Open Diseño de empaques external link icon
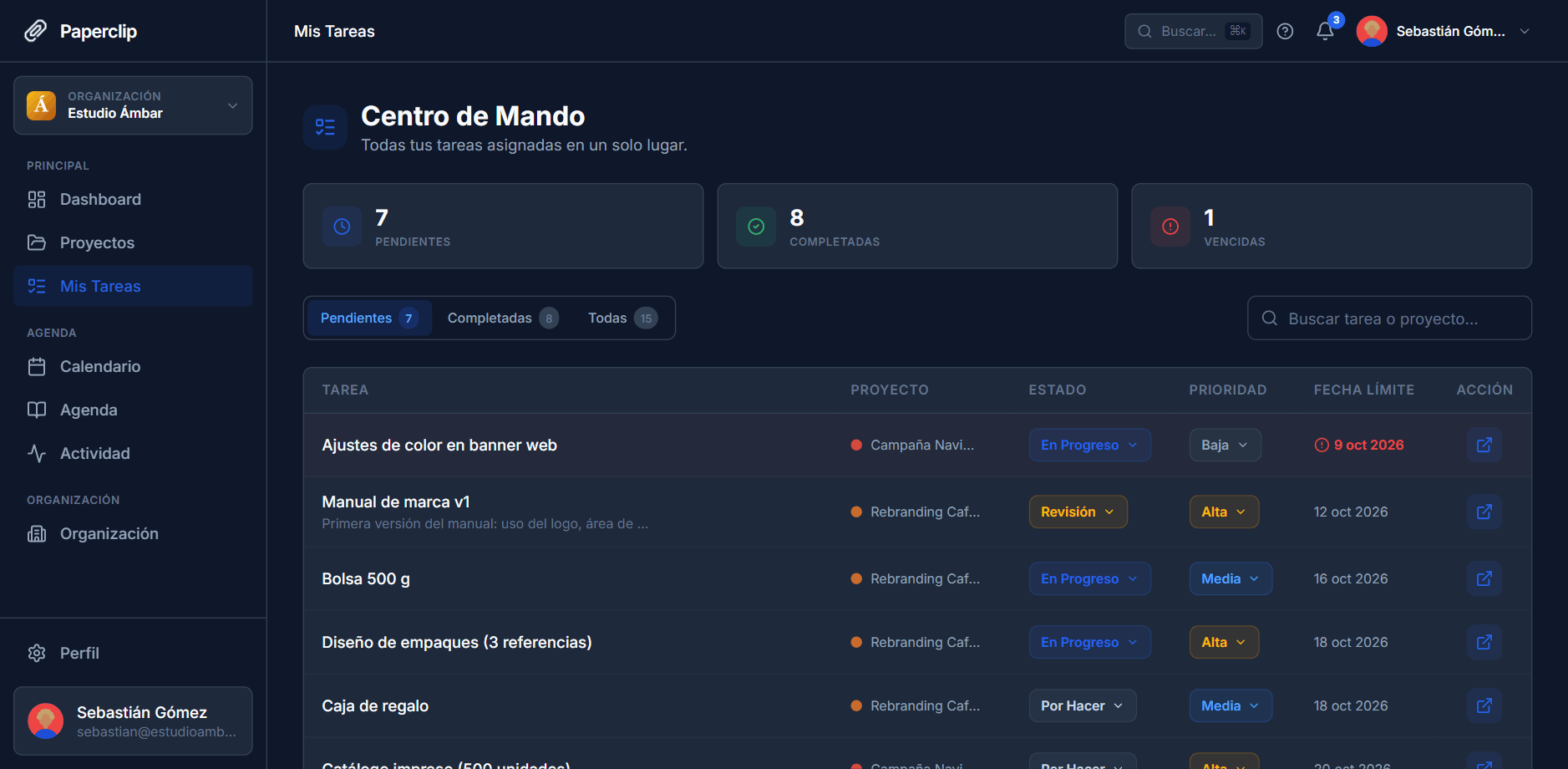 (x=1484, y=642)
